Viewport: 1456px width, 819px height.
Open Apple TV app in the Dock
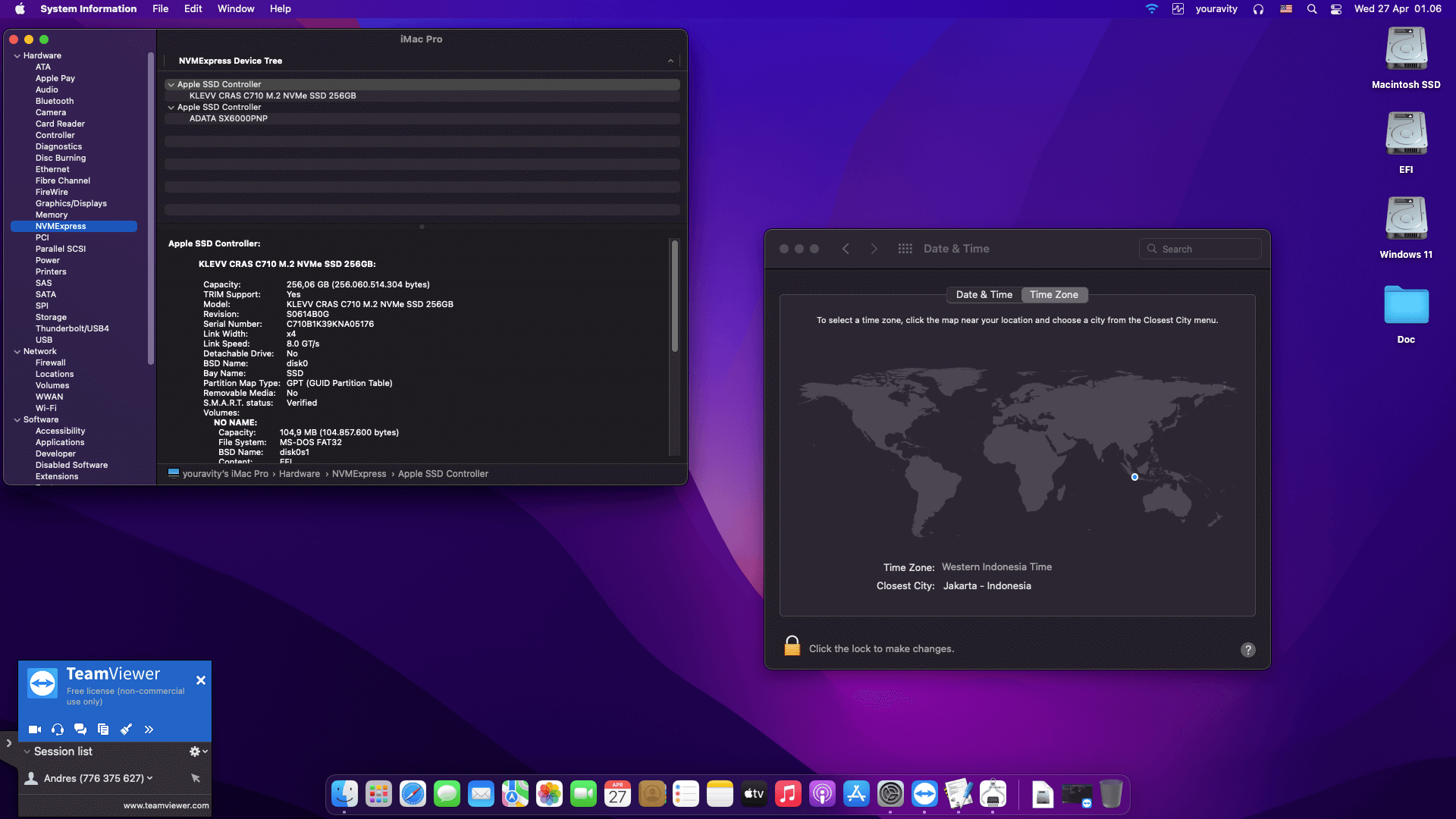coord(754,794)
